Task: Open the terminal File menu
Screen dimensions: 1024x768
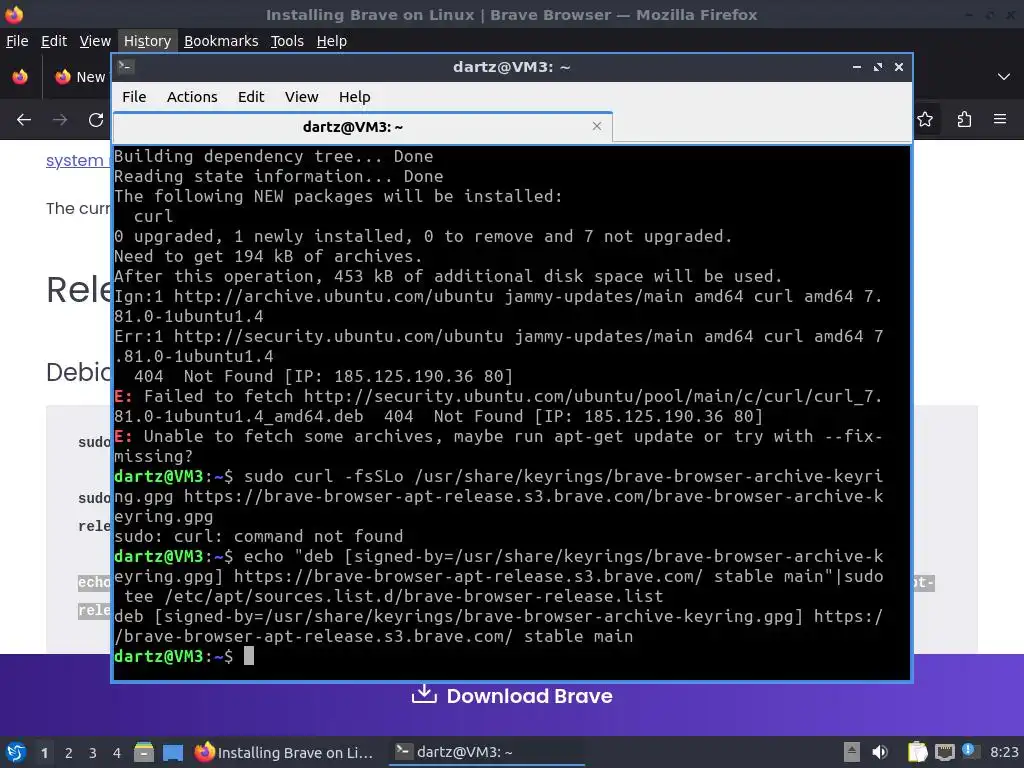Action: coord(134,97)
